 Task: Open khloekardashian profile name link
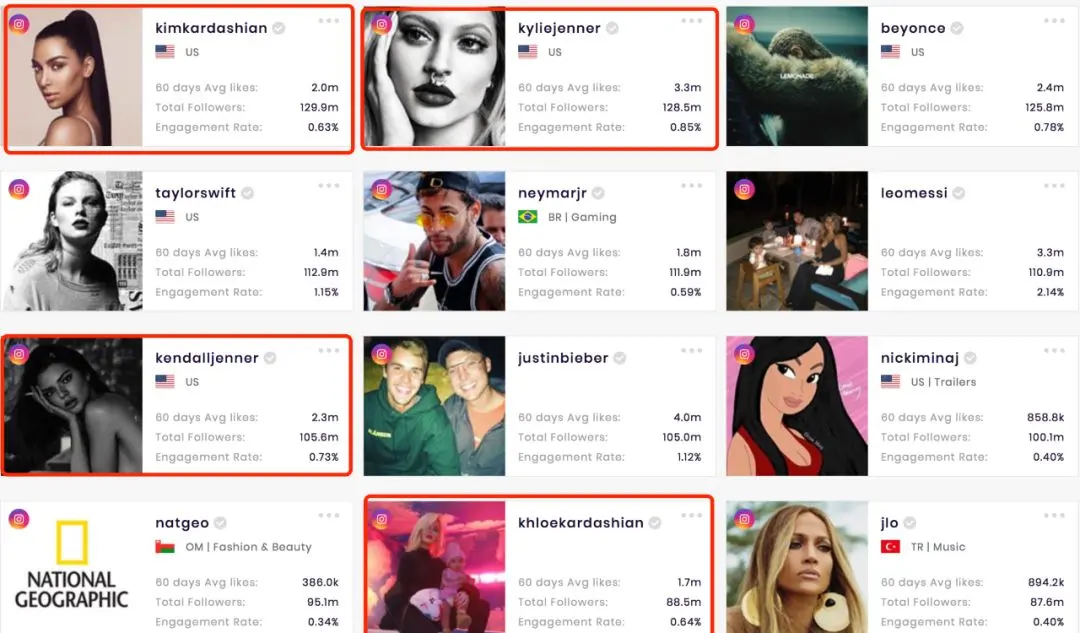click(x=581, y=523)
